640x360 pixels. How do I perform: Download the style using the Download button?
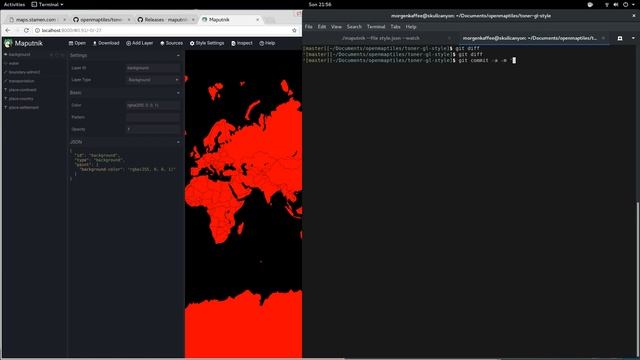click(x=106, y=43)
